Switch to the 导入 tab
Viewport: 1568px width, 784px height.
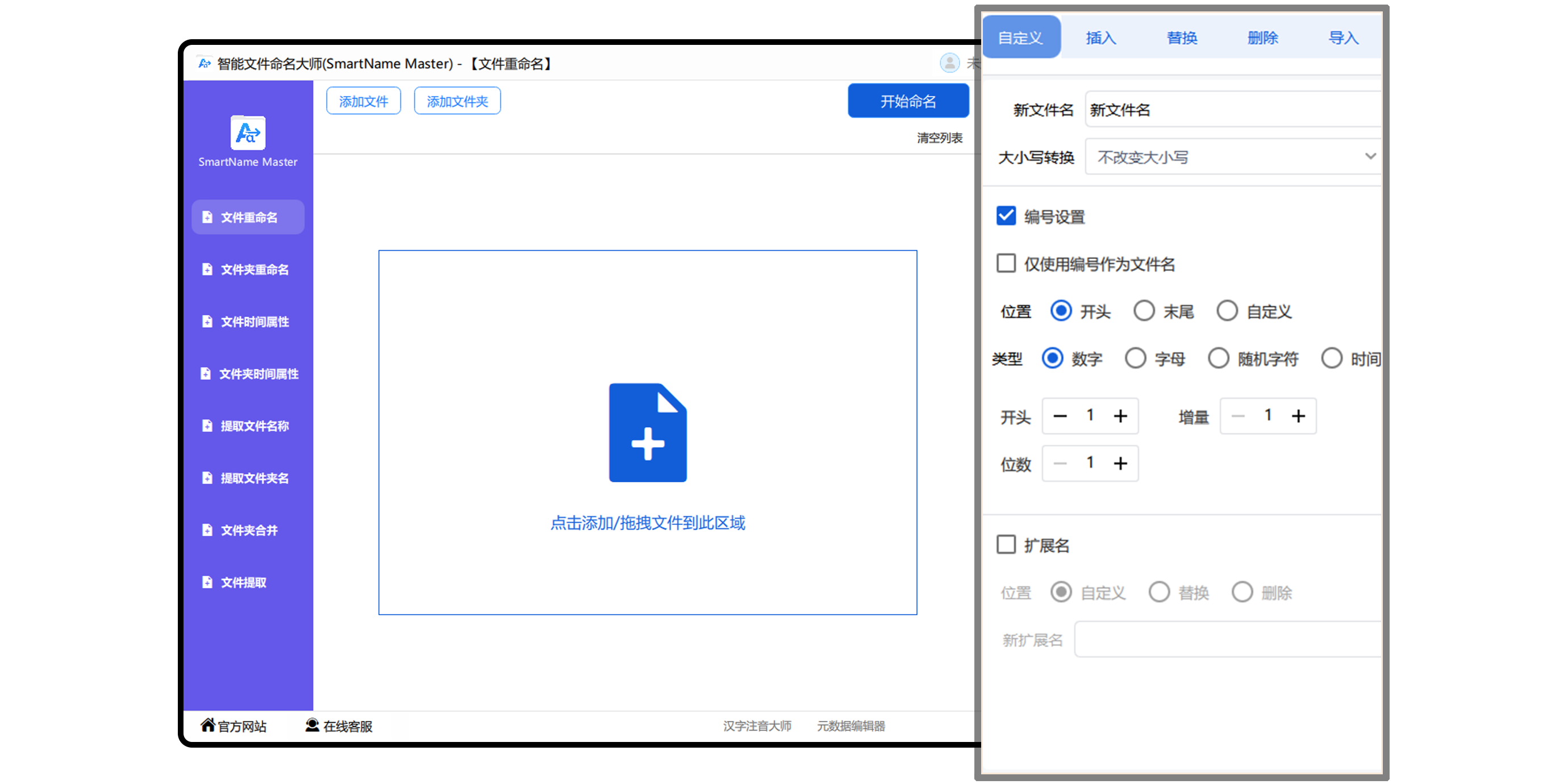(1343, 37)
